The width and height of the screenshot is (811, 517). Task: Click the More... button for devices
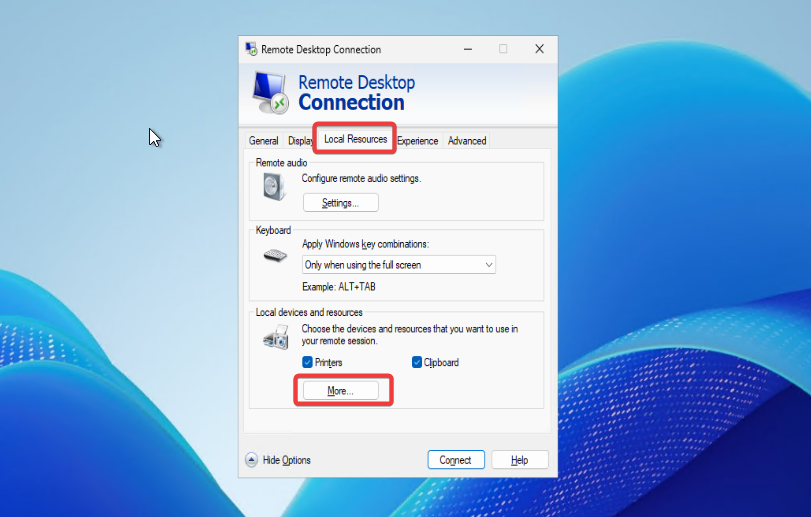point(340,391)
